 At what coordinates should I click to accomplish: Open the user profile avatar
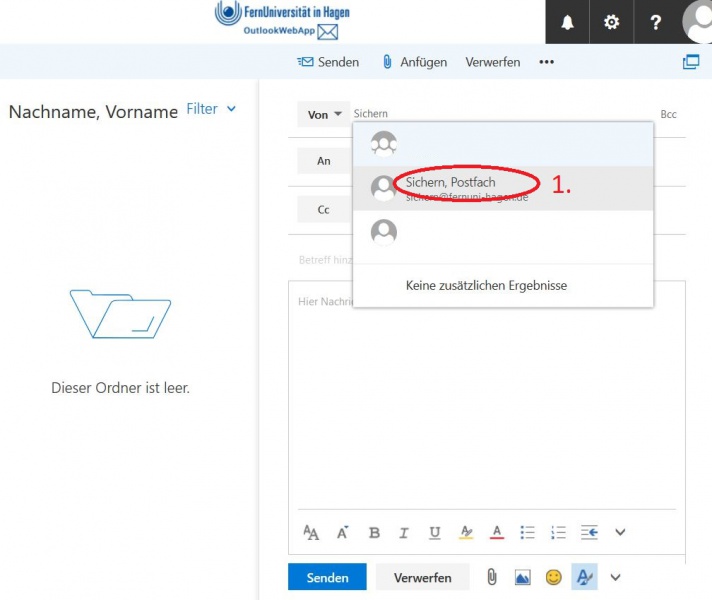[697, 22]
